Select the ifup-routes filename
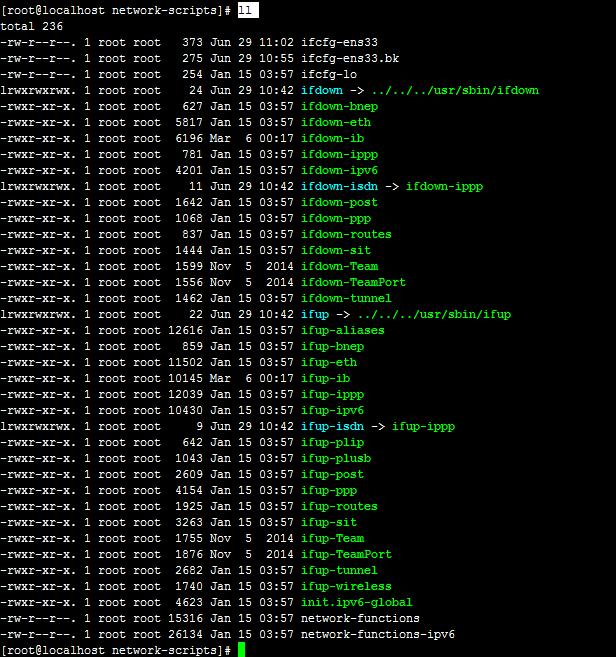The image size is (616, 657). 339,506
